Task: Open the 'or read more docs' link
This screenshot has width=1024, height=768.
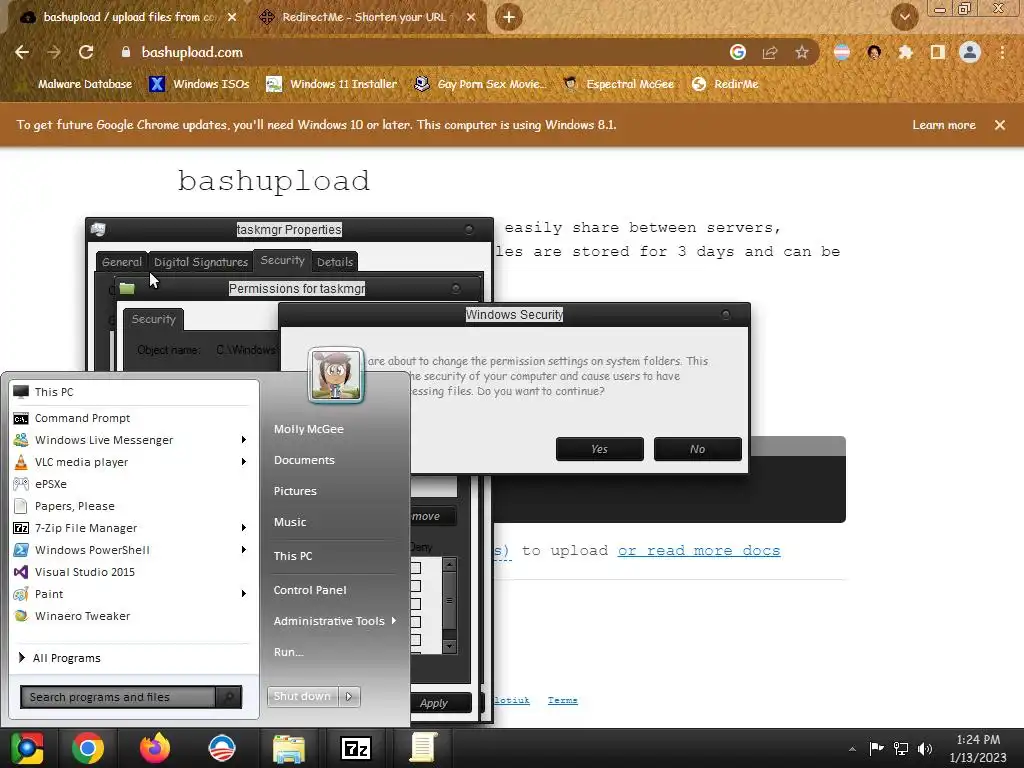Action: [699, 551]
